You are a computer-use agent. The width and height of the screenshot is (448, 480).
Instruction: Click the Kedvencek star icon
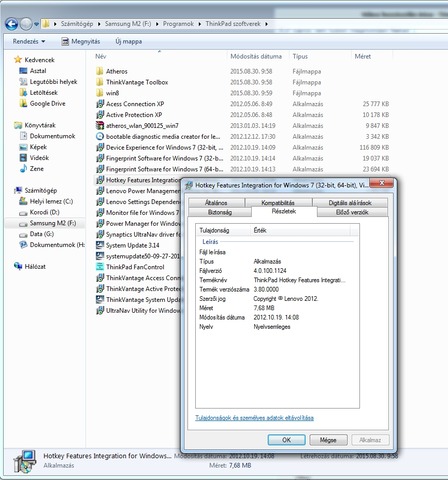click(18, 60)
